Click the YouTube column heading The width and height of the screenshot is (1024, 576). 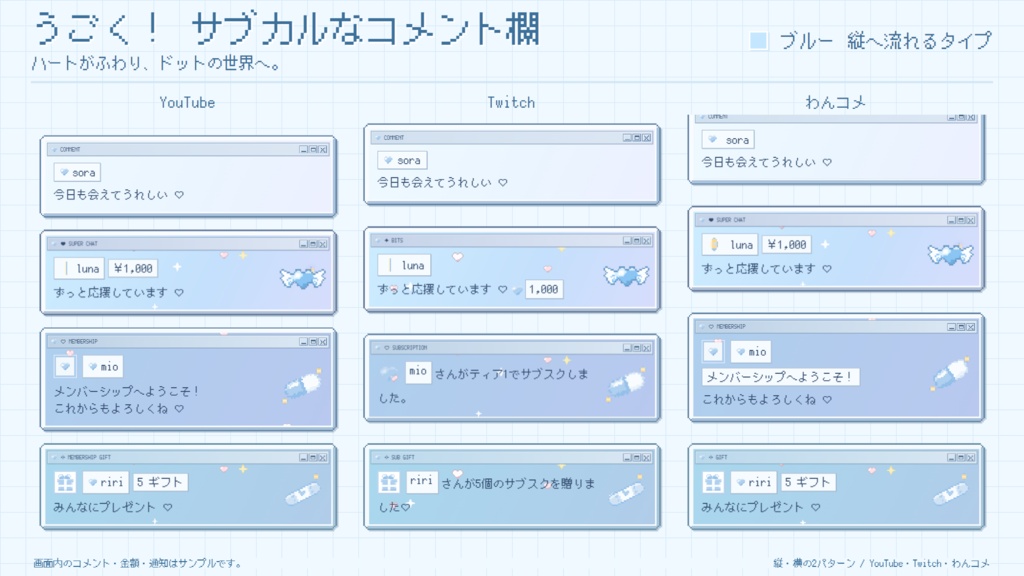click(187, 103)
